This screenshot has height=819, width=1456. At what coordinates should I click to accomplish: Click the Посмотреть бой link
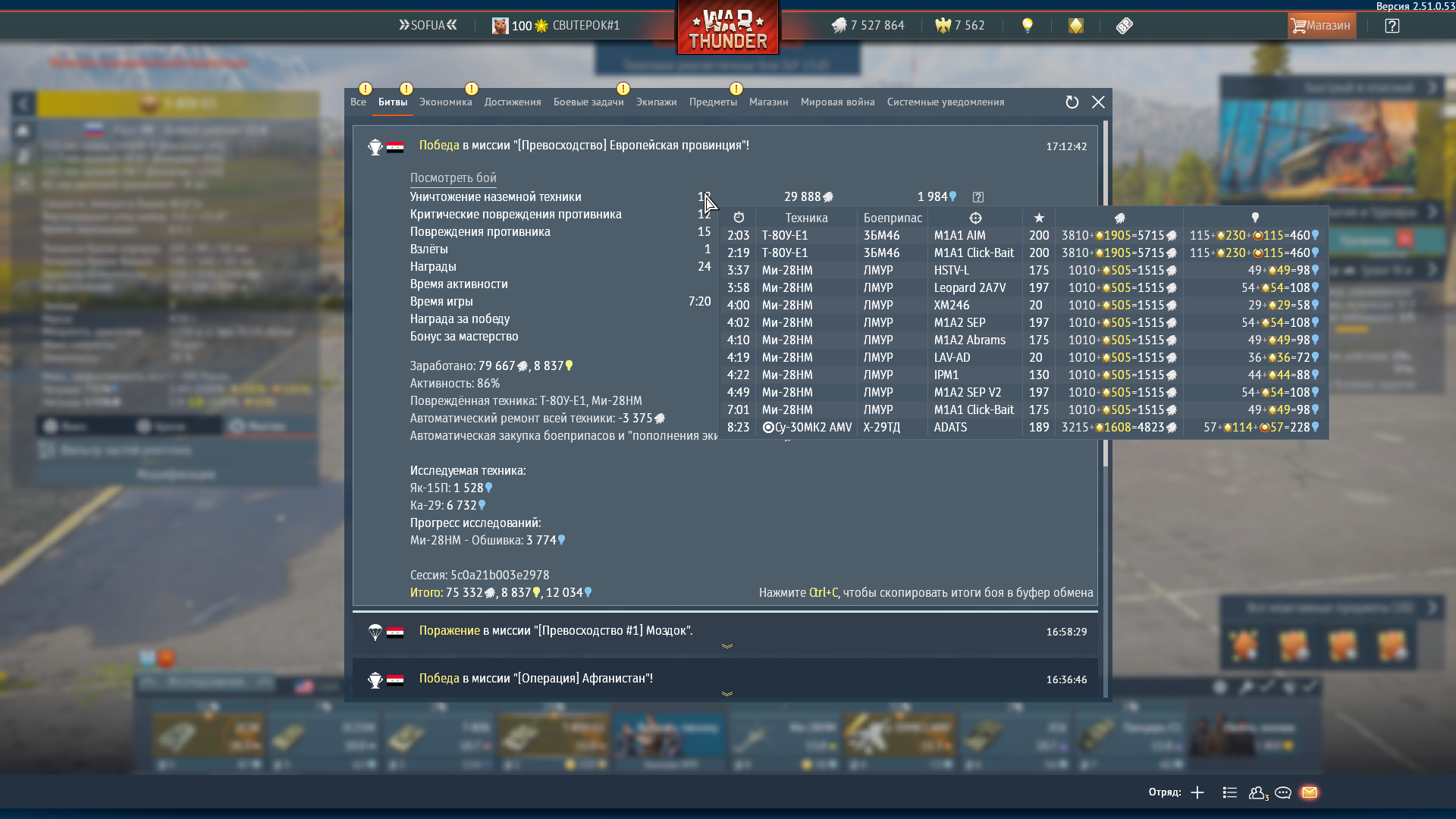pos(453,178)
